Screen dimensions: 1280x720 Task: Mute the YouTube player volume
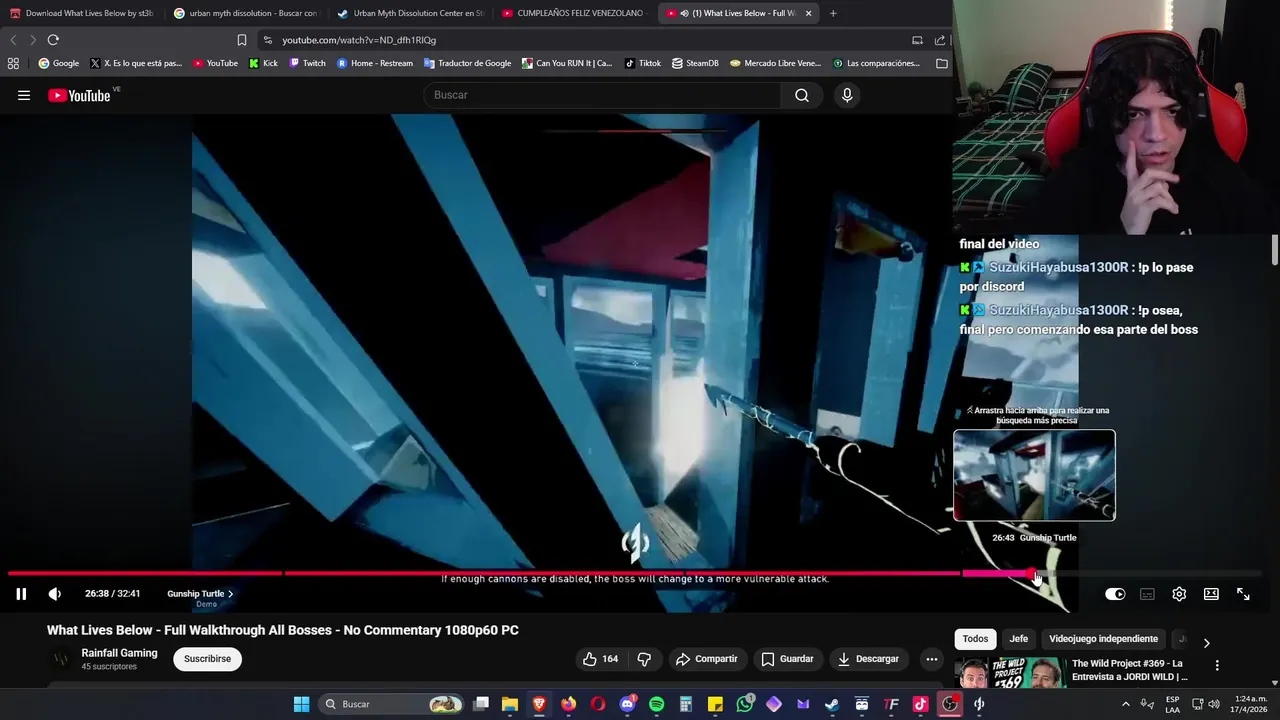point(55,594)
